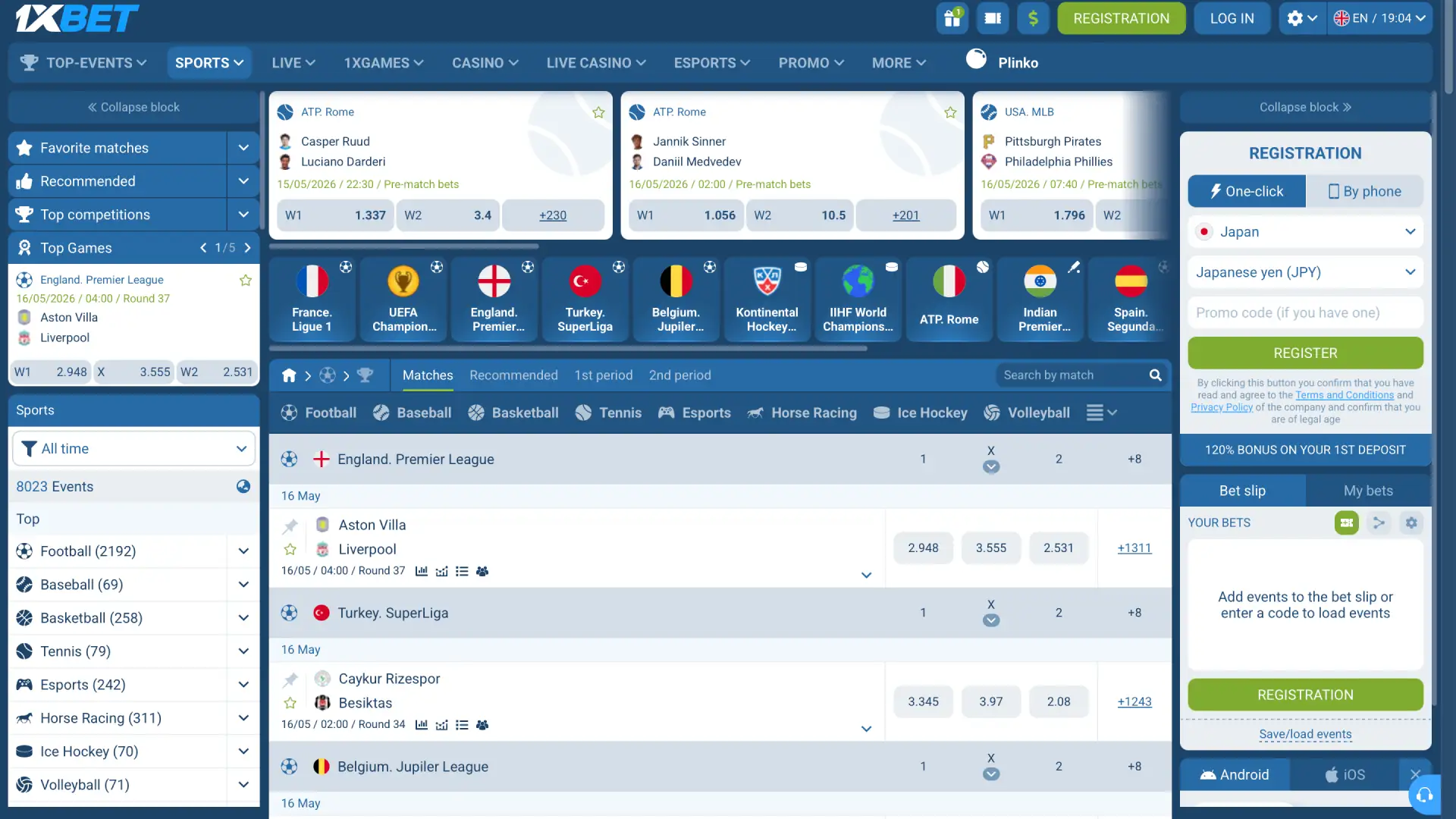Favorite the Rizespor vs Besiktas match star

coord(290,704)
